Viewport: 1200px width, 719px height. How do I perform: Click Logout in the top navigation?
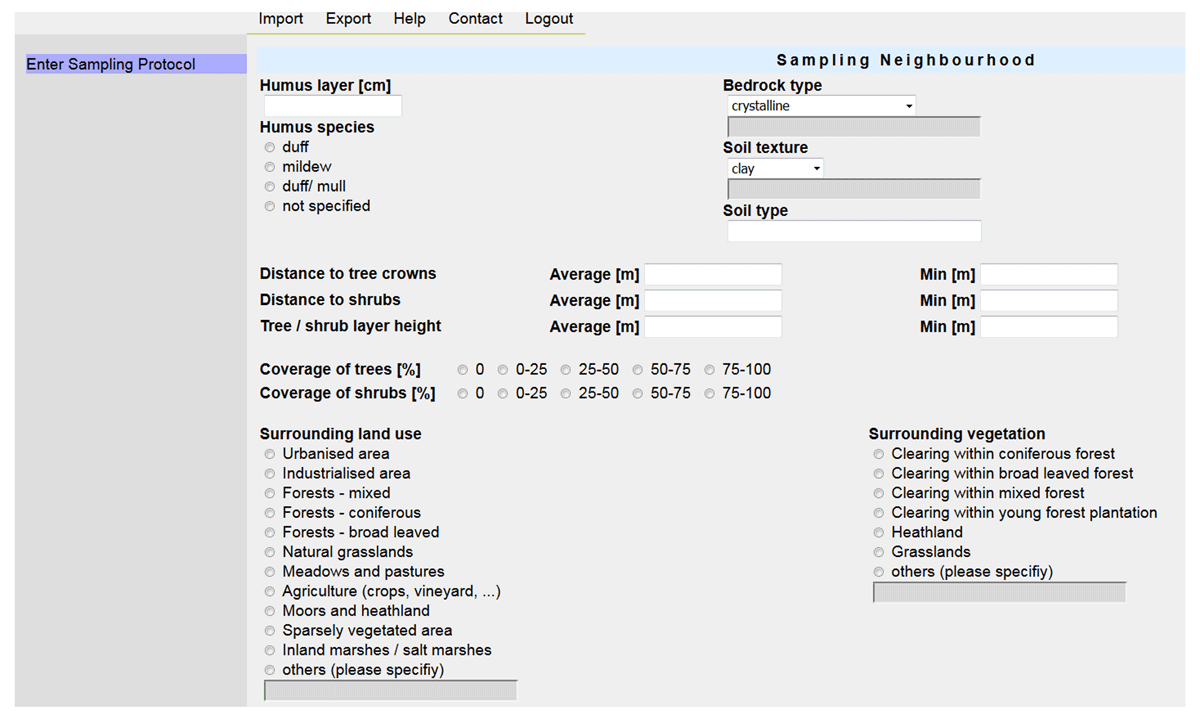[x=549, y=19]
